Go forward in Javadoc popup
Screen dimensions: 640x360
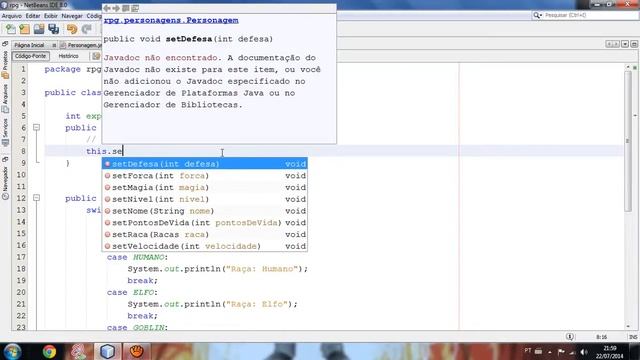[x=116, y=8]
